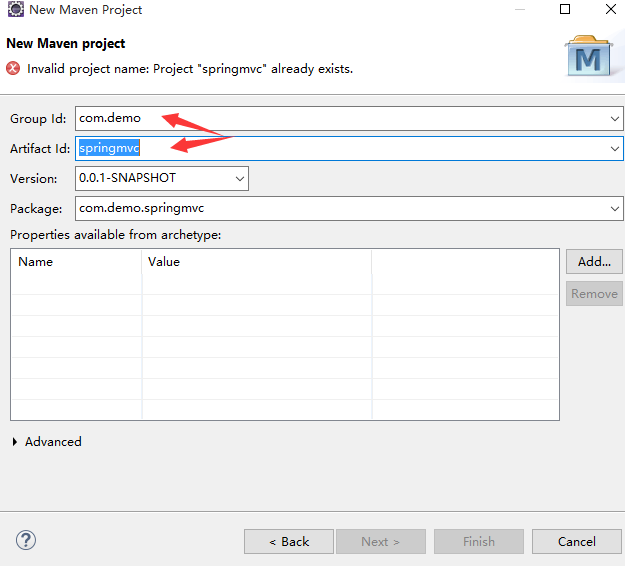Click the help question mark icon
Viewport: 625px width, 566px height.
click(x=26, y=540)
